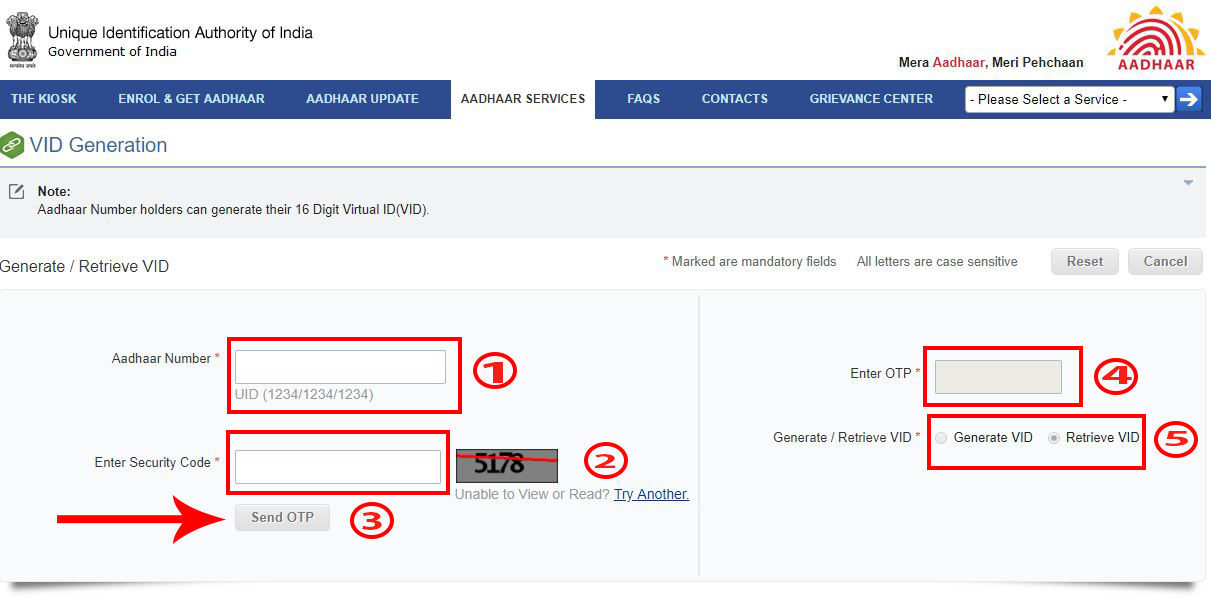This screenshot has width=1211, height=609.
Task: Select the Generate VID radio button
Action: pos(941,437)
